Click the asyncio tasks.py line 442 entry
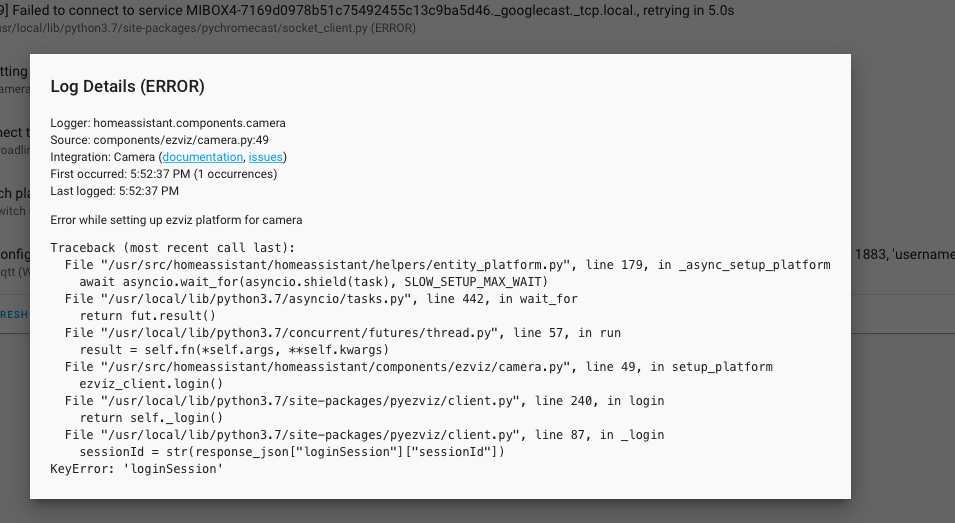 pyautogui.click(x=321, y=299)
